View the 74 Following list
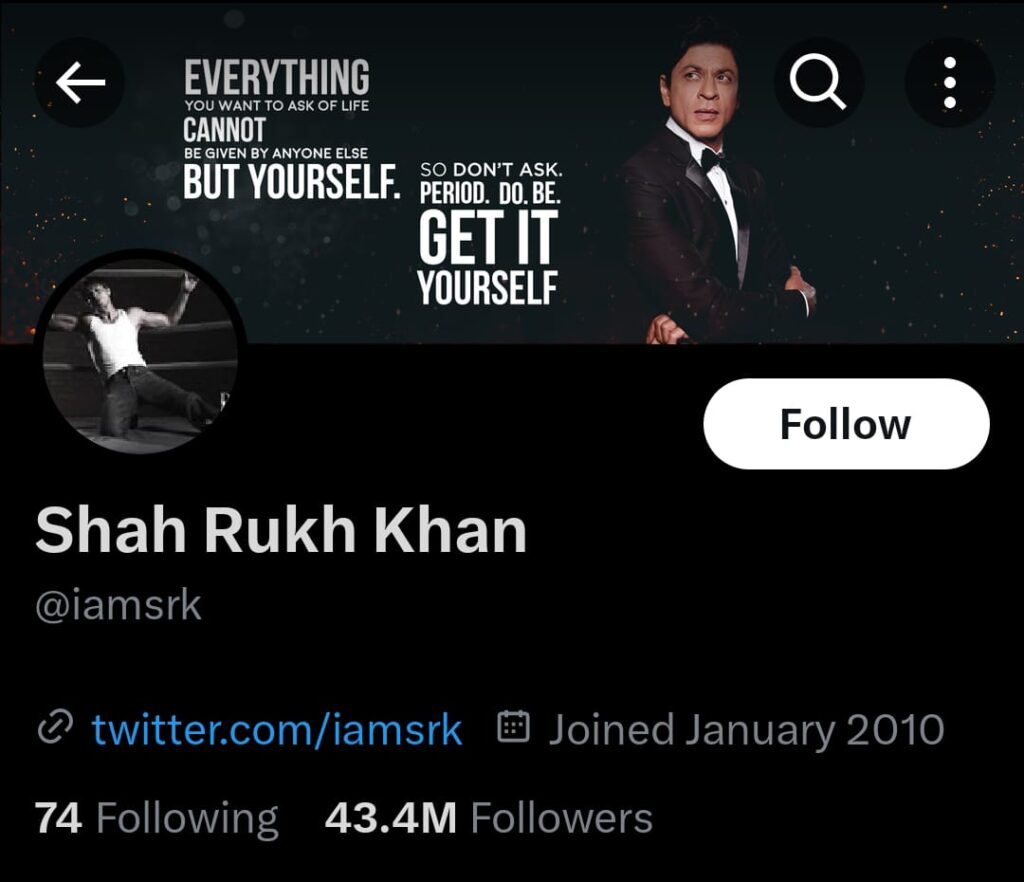 pyautogui.click(x=156, y=819)
